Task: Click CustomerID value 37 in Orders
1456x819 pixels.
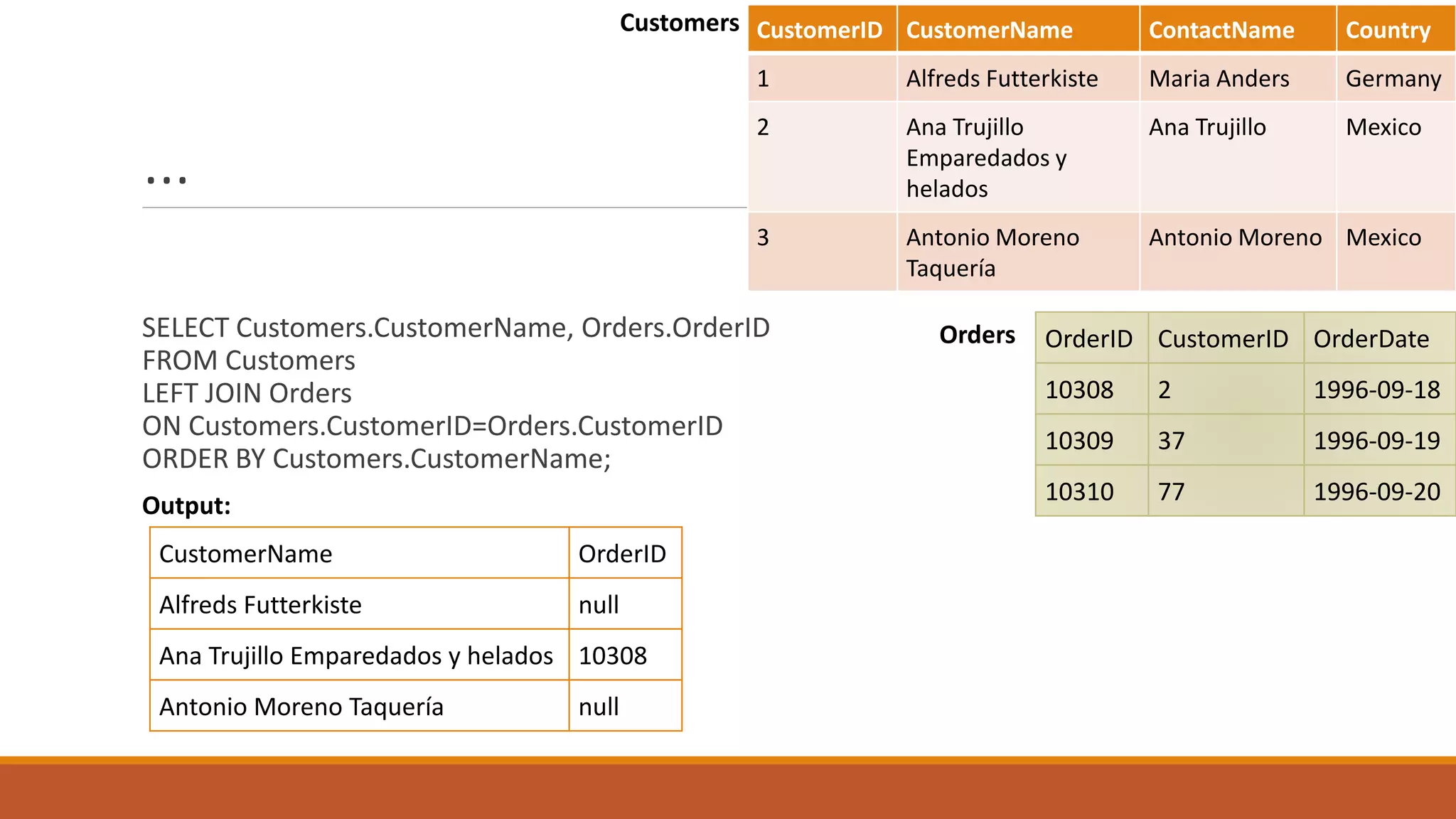Action: [x=1171, y=441]
